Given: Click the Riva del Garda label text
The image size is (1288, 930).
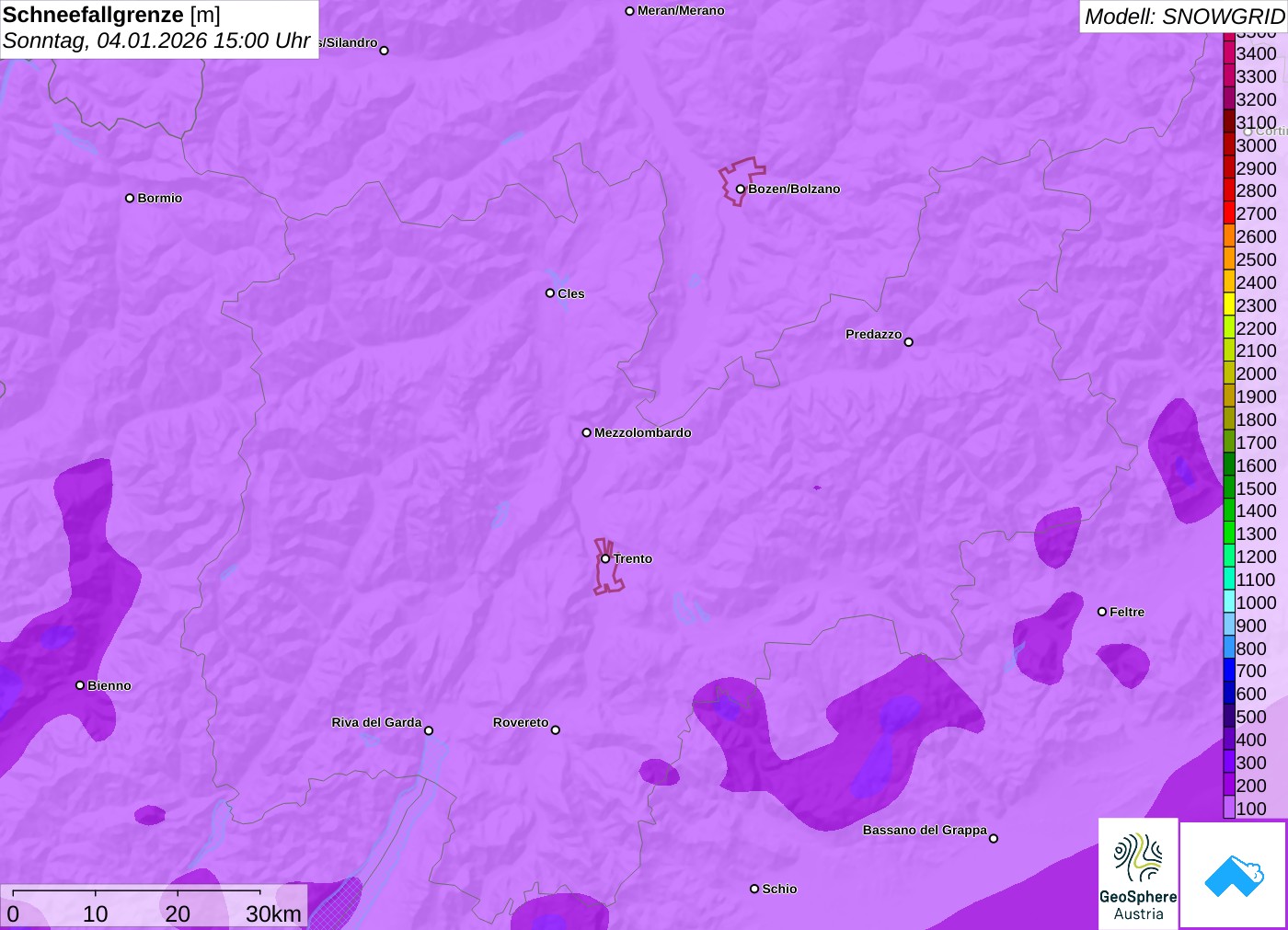Looking at the screenshot, I should [376, 722].
